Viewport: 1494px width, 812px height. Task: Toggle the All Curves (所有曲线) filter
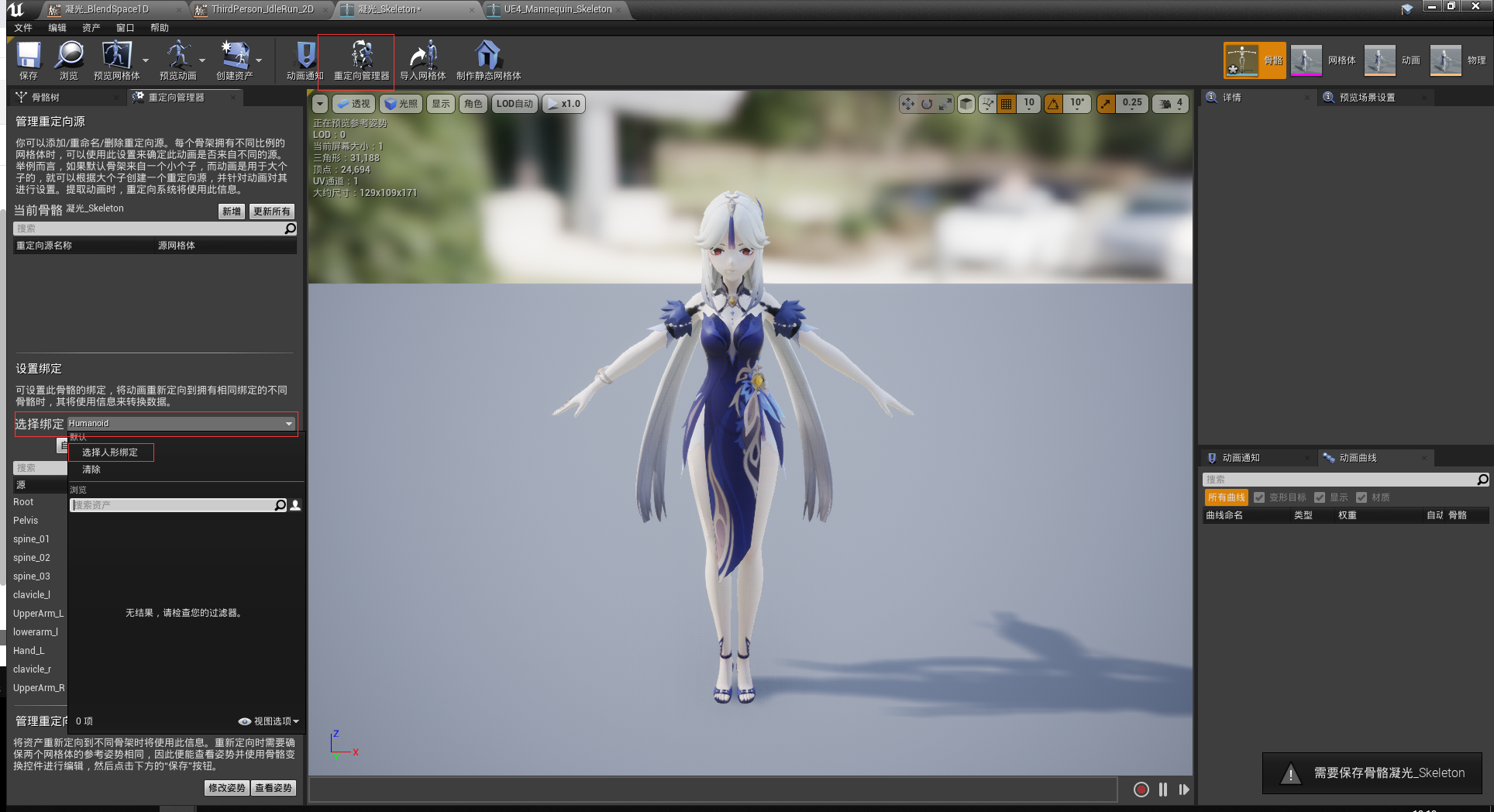(x=1226, y=497)
